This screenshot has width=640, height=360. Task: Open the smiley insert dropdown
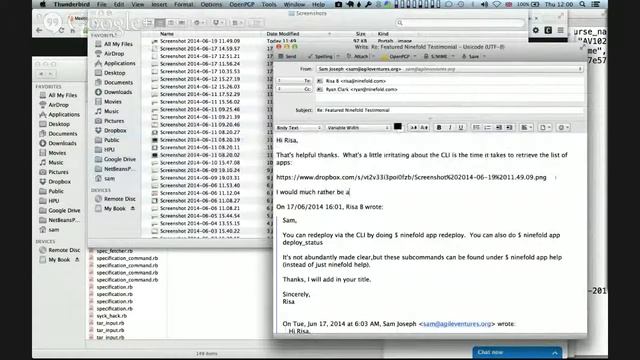tap(564, 128)
